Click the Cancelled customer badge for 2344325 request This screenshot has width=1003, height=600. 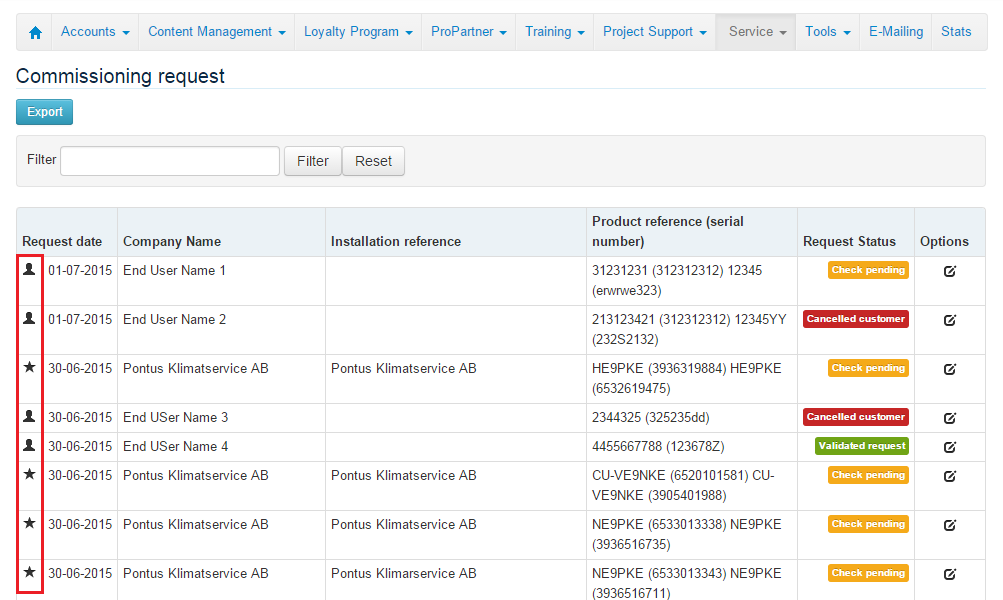(x=856, y=417)
